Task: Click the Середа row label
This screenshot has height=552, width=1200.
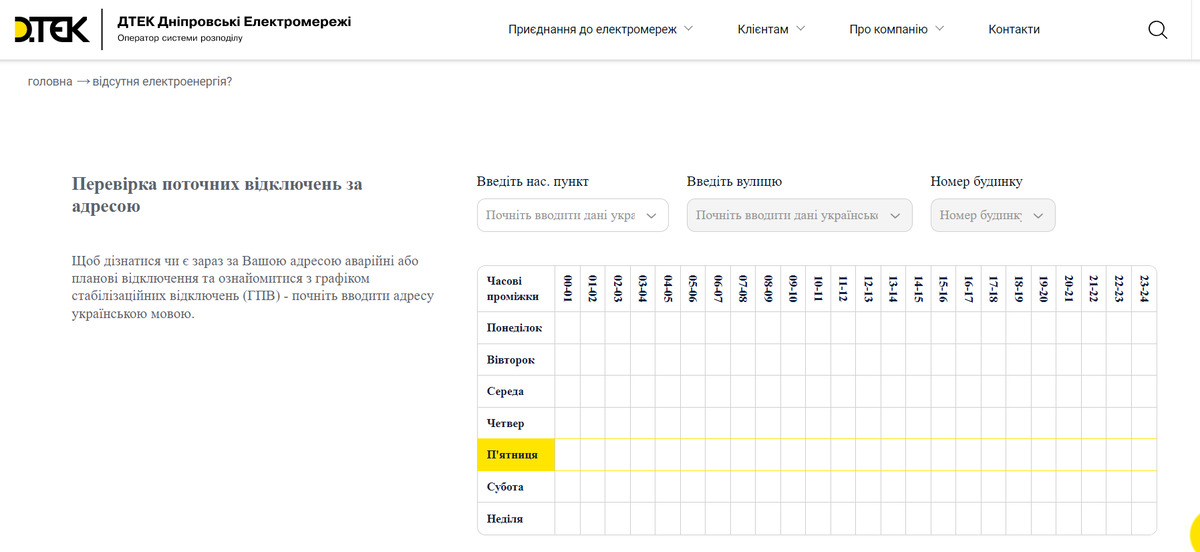Action: (x=505, y=391)
